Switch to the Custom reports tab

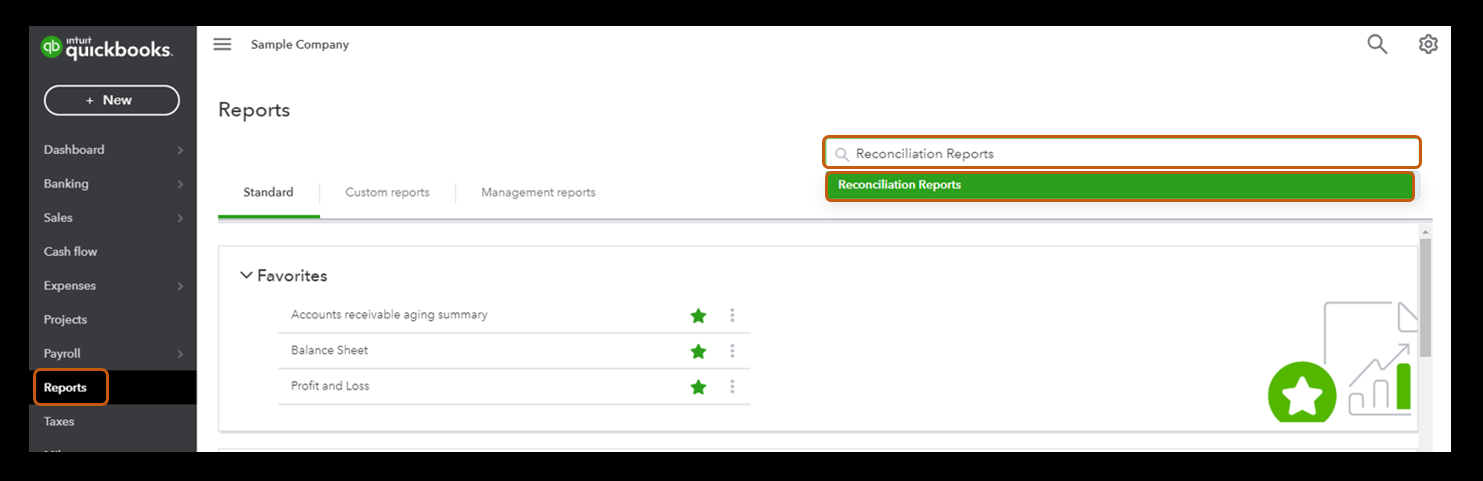pyautogui.click(x=387, y=192)
